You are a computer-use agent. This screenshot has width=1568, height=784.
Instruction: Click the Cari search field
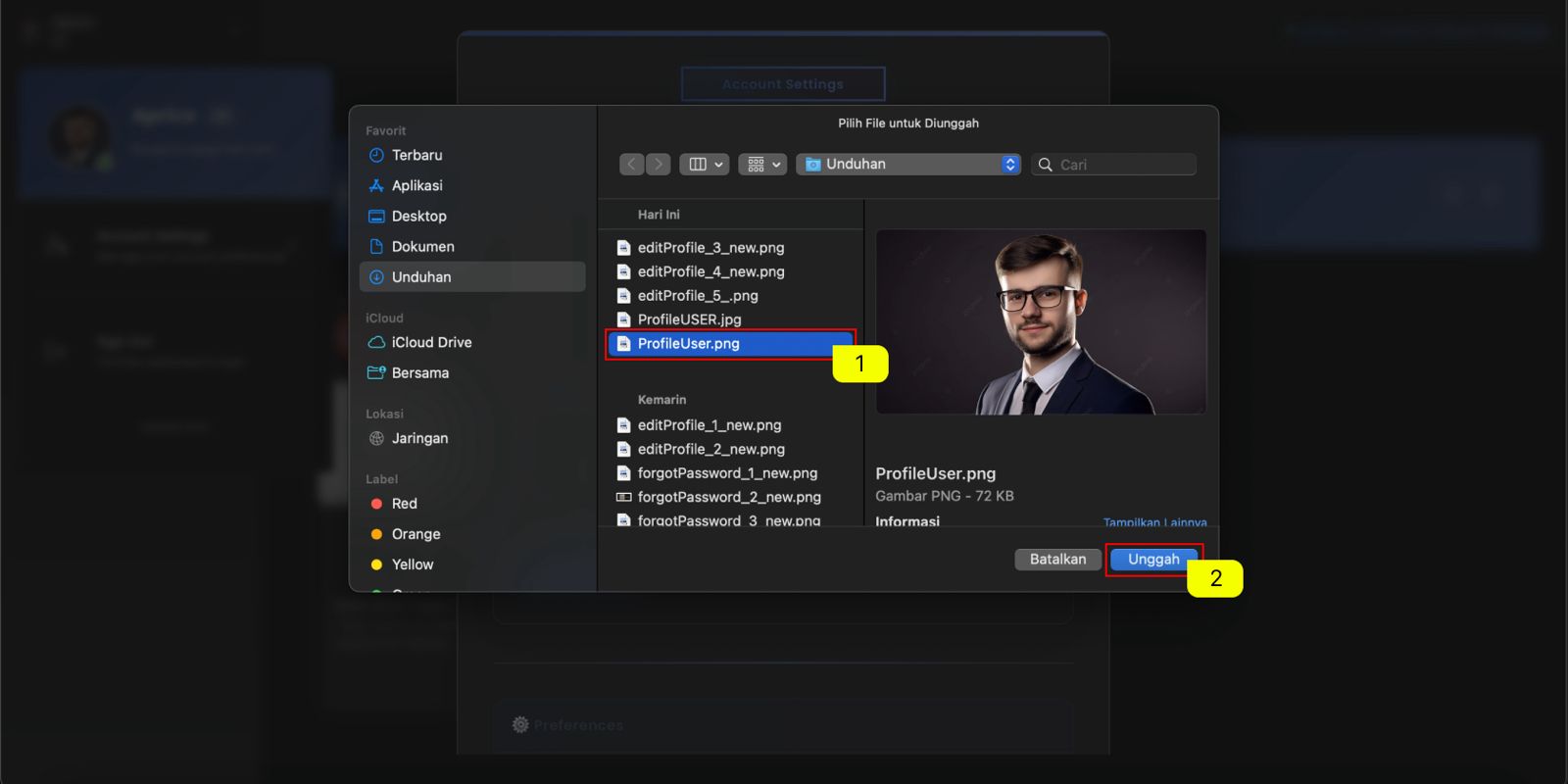(x=1114, y=165)
